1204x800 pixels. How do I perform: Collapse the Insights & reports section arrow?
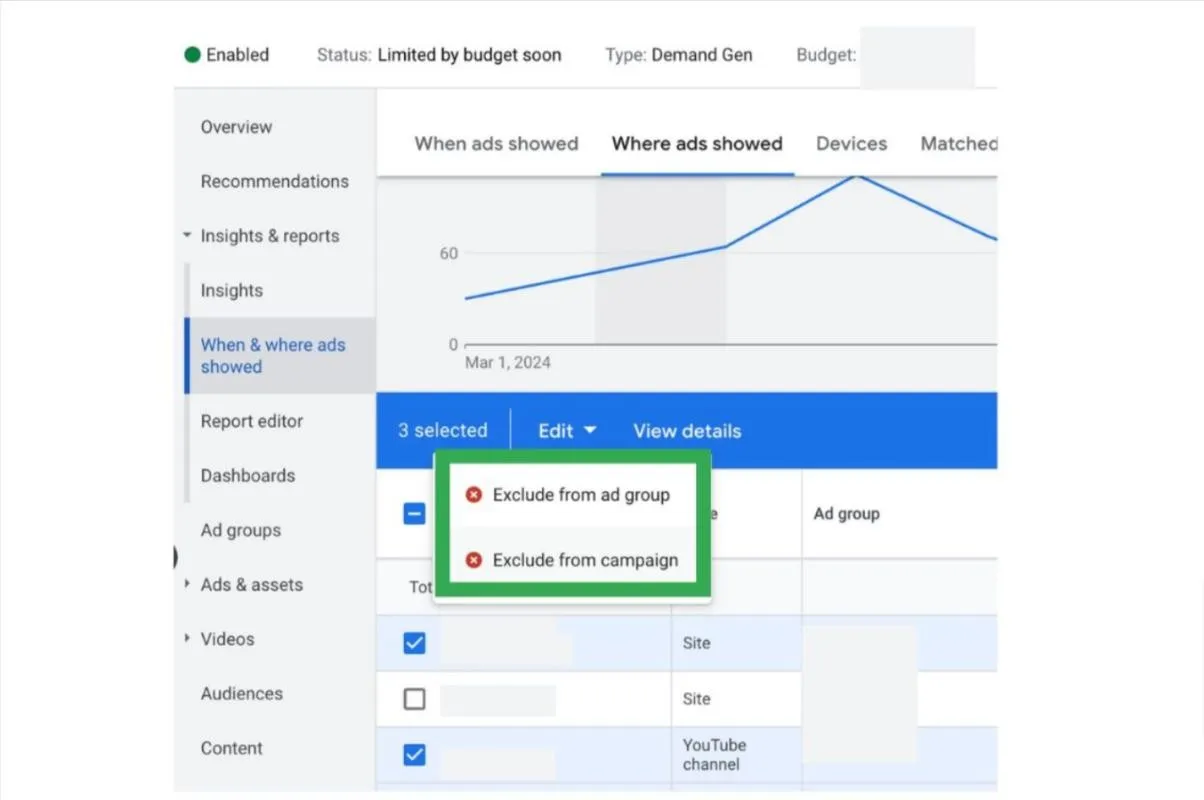(x=187, y=236)
